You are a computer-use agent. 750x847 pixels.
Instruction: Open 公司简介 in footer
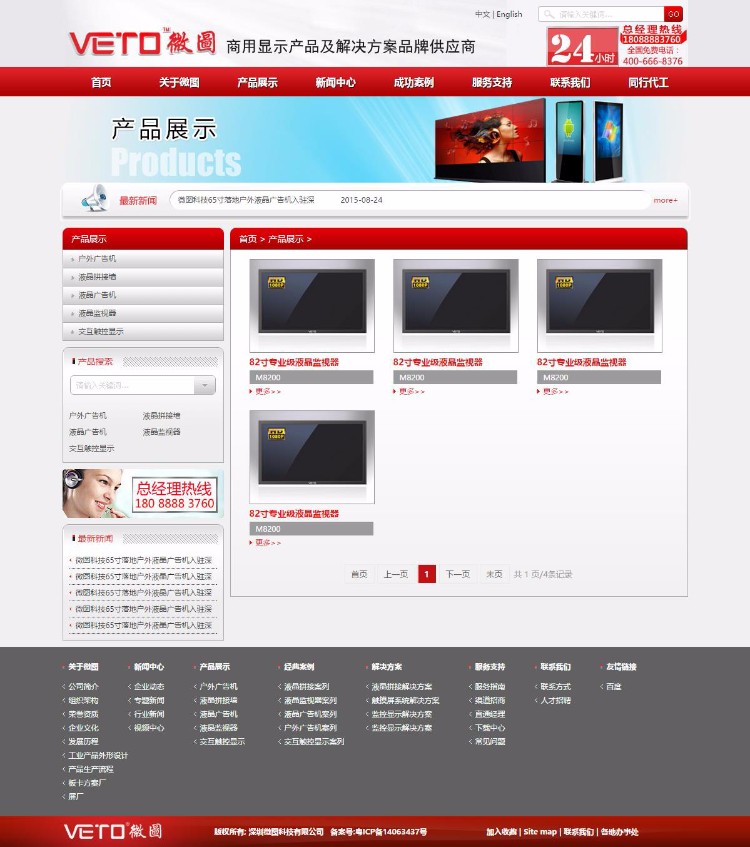[83, 687]
